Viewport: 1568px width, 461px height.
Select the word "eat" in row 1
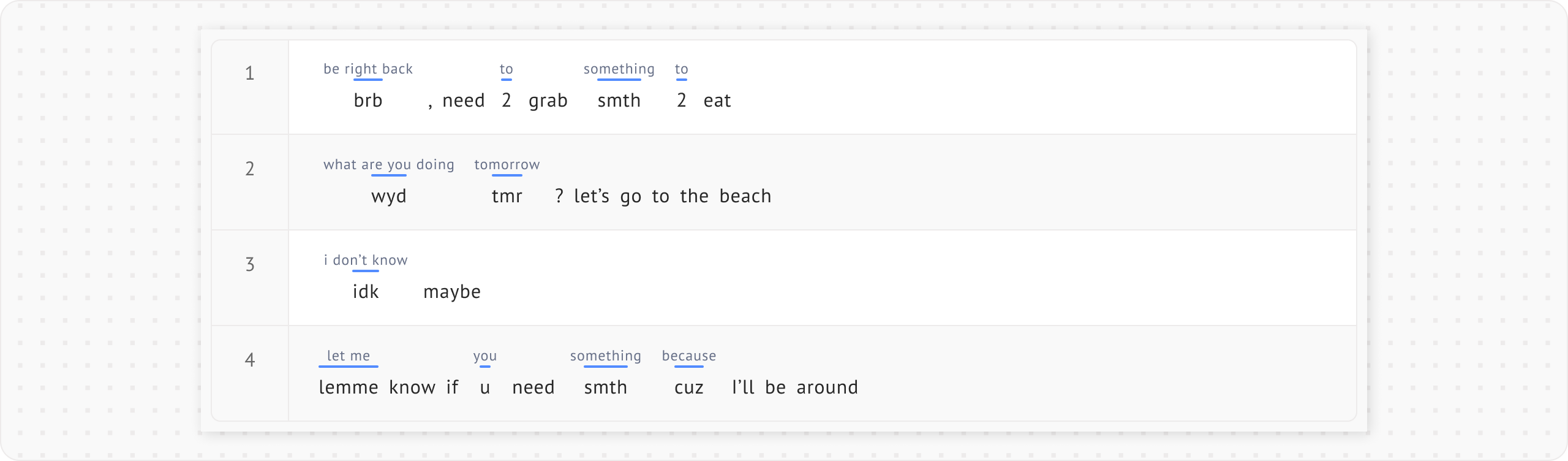tap(717, 101)
